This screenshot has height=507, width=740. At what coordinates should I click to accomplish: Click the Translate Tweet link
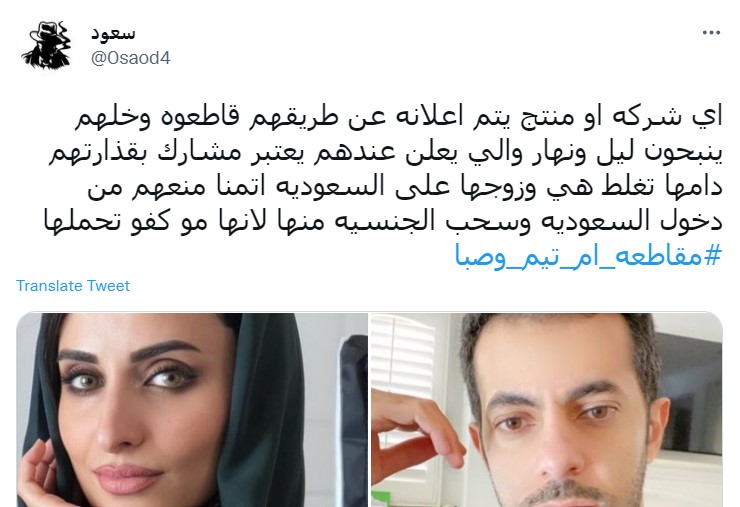[73, 286]
